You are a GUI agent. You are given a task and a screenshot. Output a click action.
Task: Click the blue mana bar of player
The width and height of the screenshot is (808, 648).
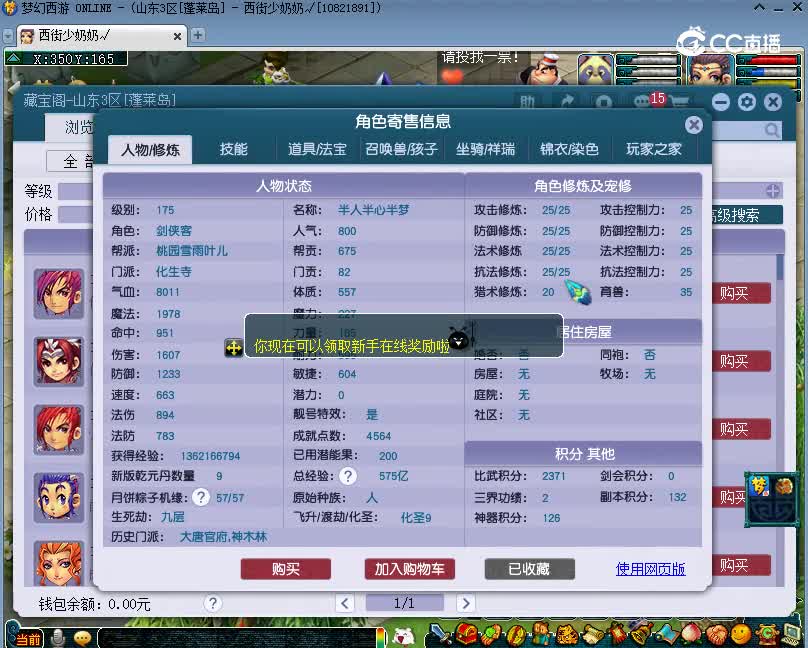[x=769, y=71]
